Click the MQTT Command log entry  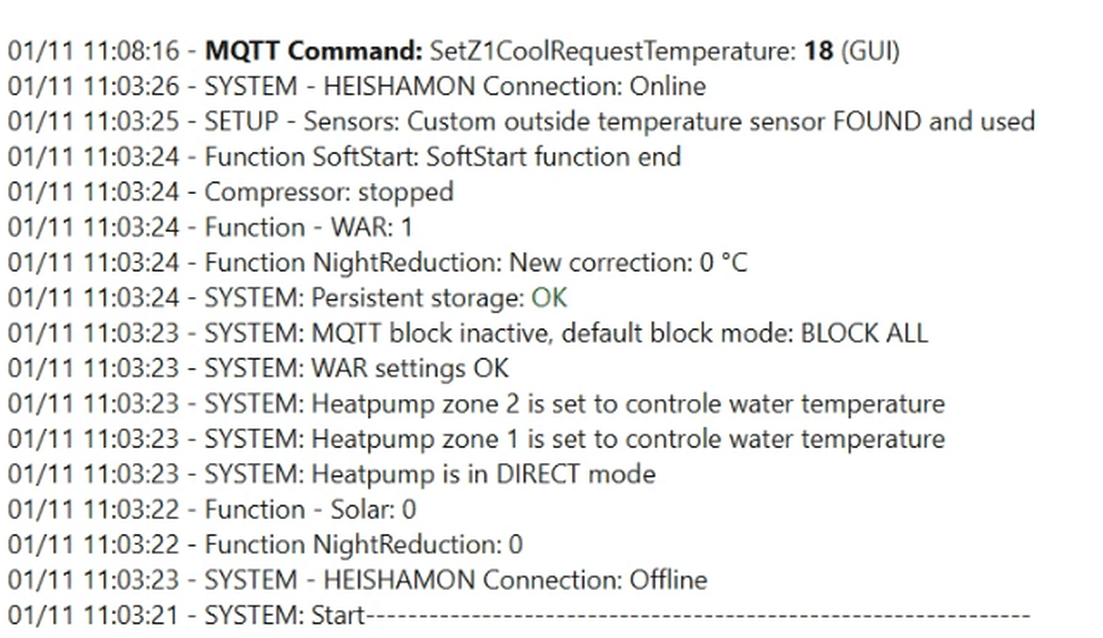coord(453,51)
